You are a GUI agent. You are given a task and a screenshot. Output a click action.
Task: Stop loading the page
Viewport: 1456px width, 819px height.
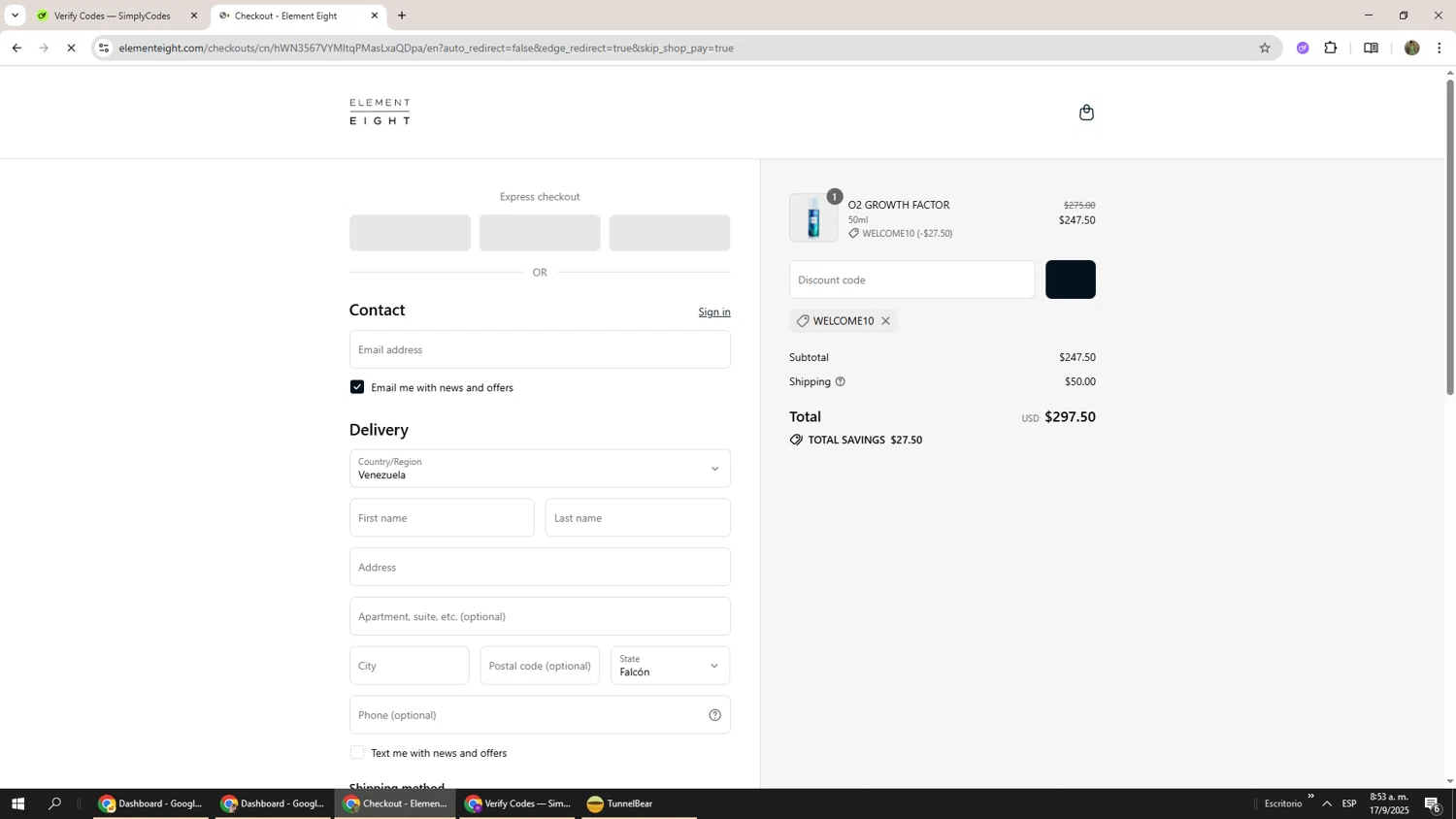tap(71, 48)
